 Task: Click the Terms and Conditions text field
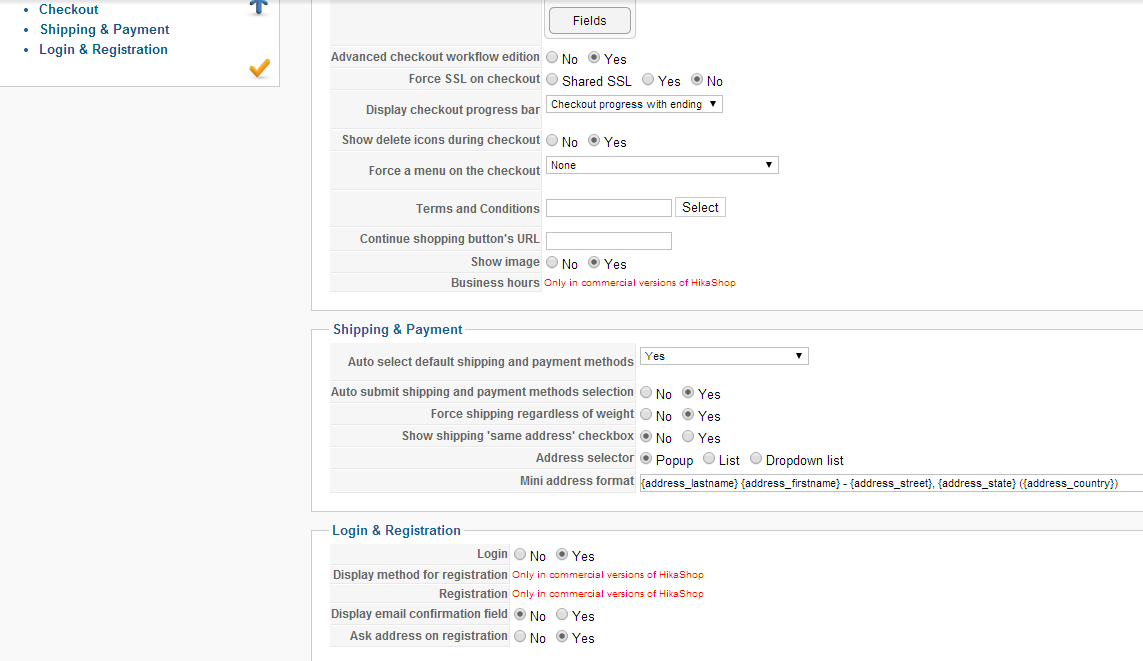coord(608,208)
